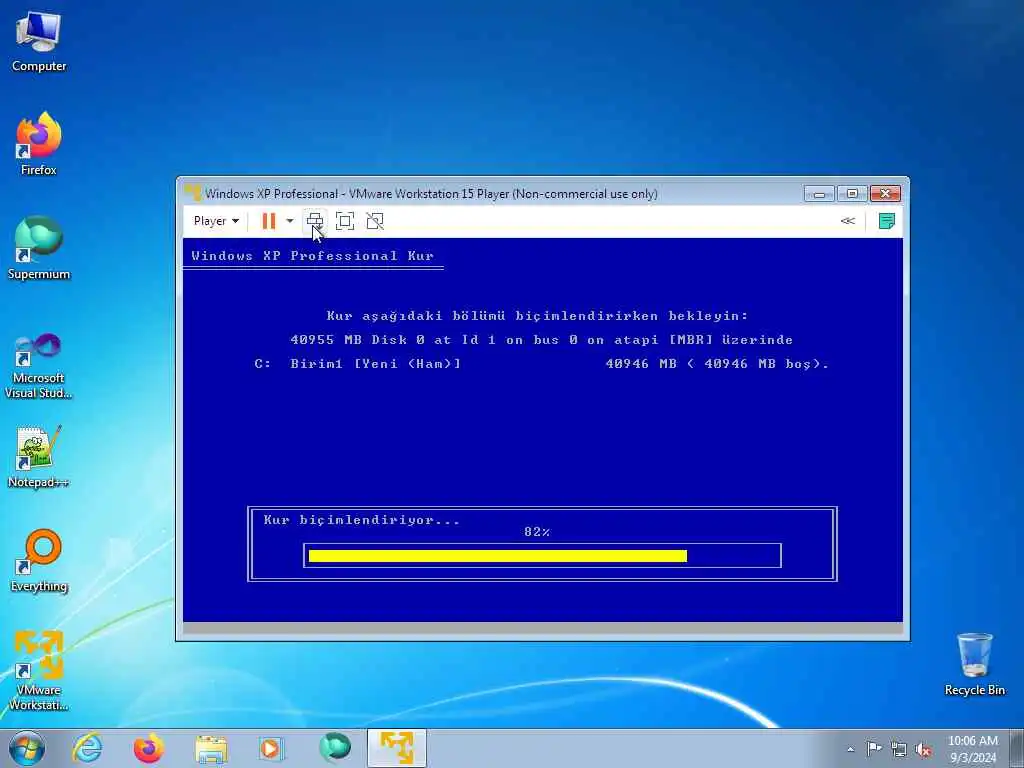Launch Internet Explorer from the taskbar

[88, 748]
